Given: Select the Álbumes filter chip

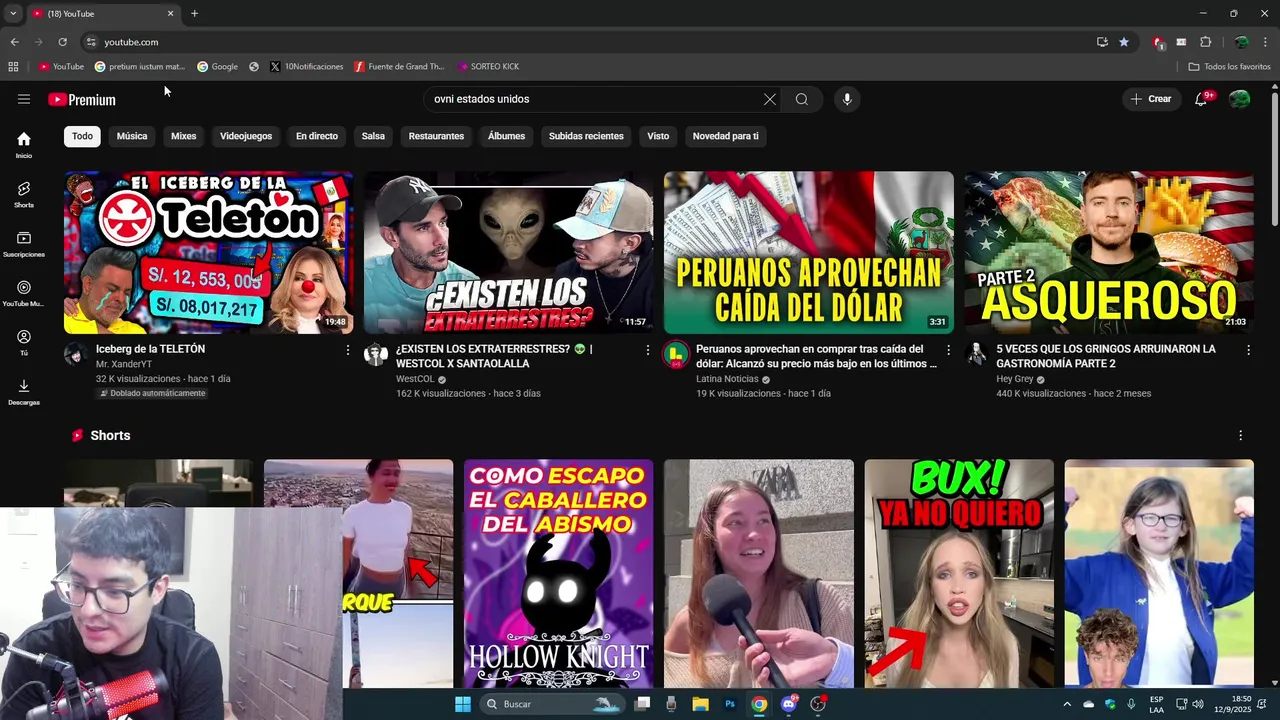Looking at the screenshot, I should 506,136.
